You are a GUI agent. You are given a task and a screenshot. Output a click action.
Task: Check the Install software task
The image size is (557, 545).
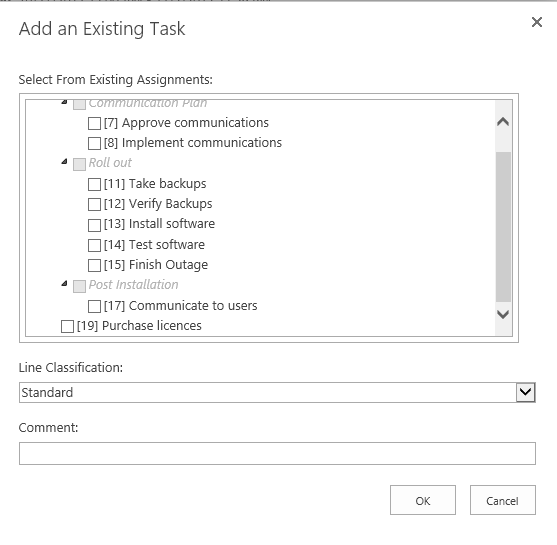tap(94, 225)
